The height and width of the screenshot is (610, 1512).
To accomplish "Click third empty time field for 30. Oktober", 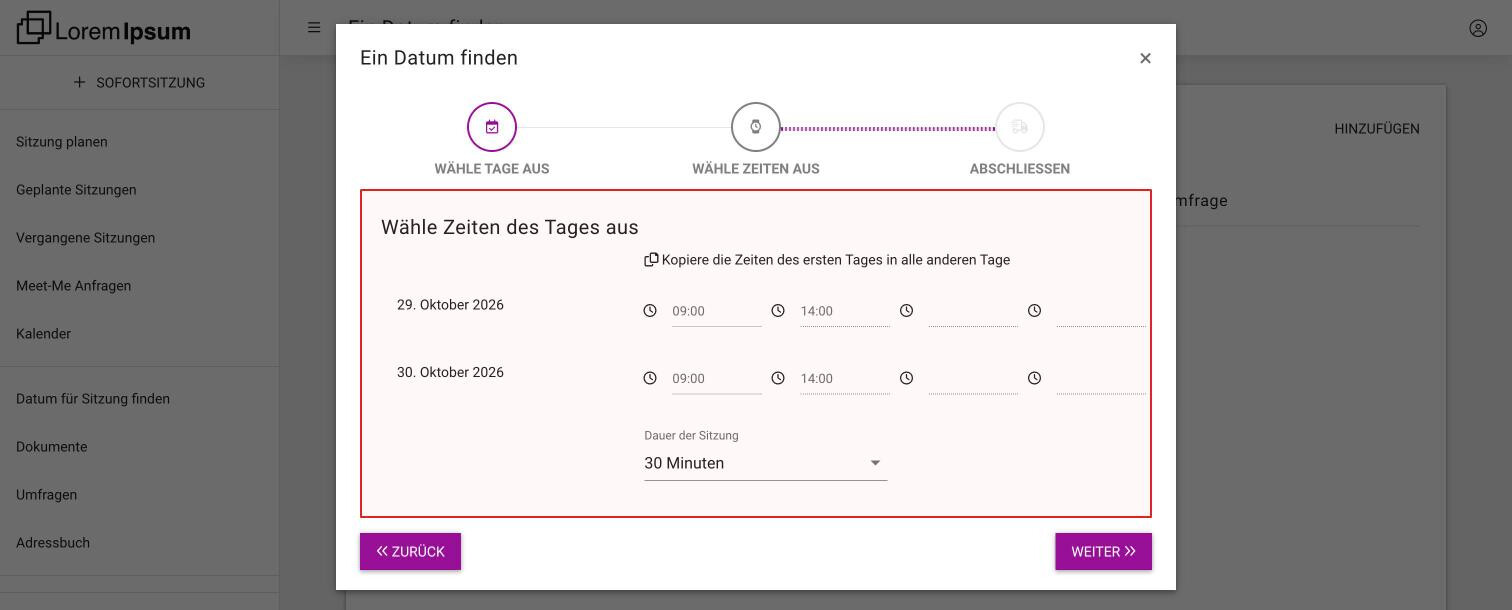I will (x=973, y=378).
